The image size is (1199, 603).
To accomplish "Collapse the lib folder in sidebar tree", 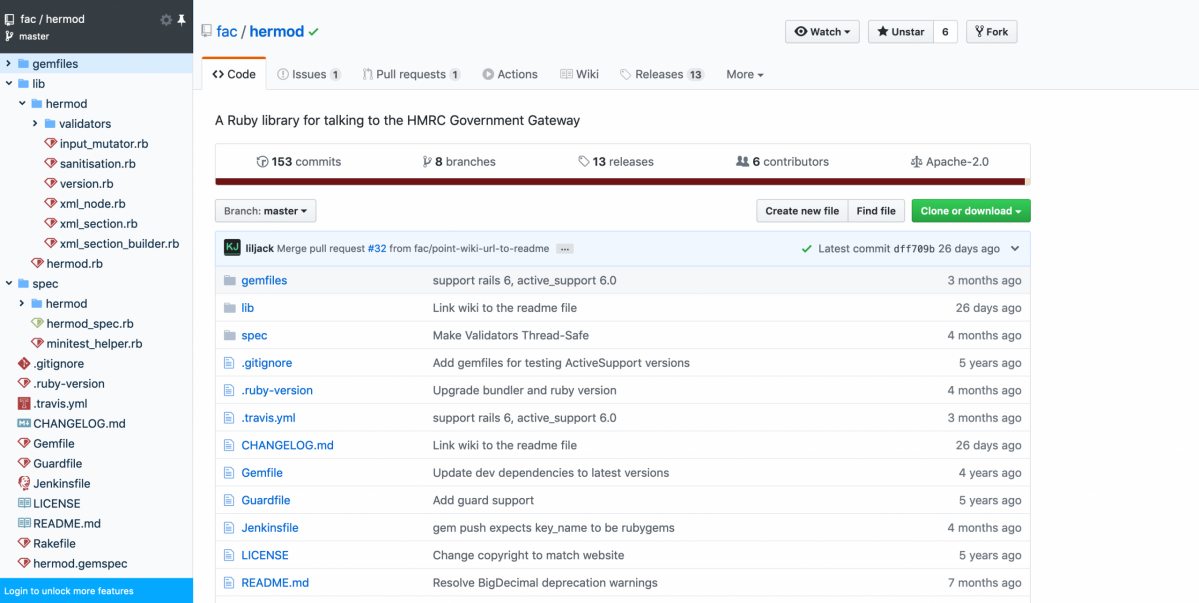I will coord(9,84).
